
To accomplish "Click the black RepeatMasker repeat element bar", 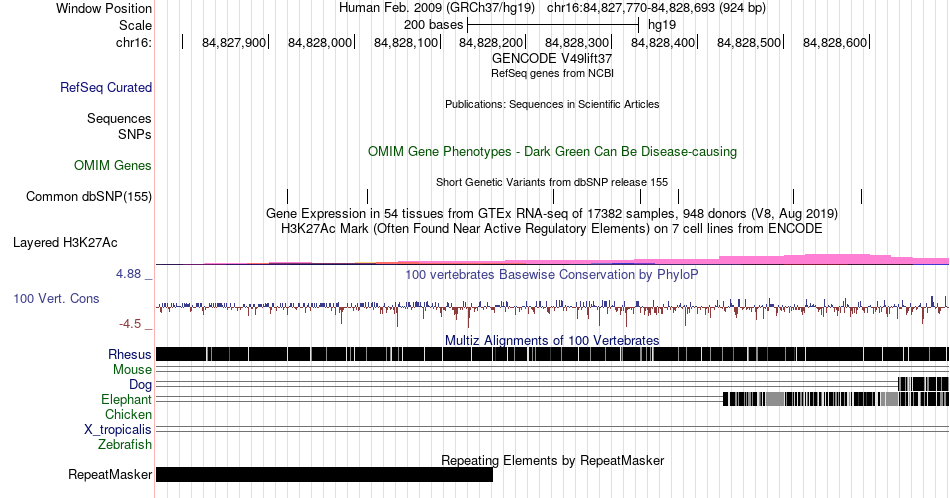I will 324,474.
